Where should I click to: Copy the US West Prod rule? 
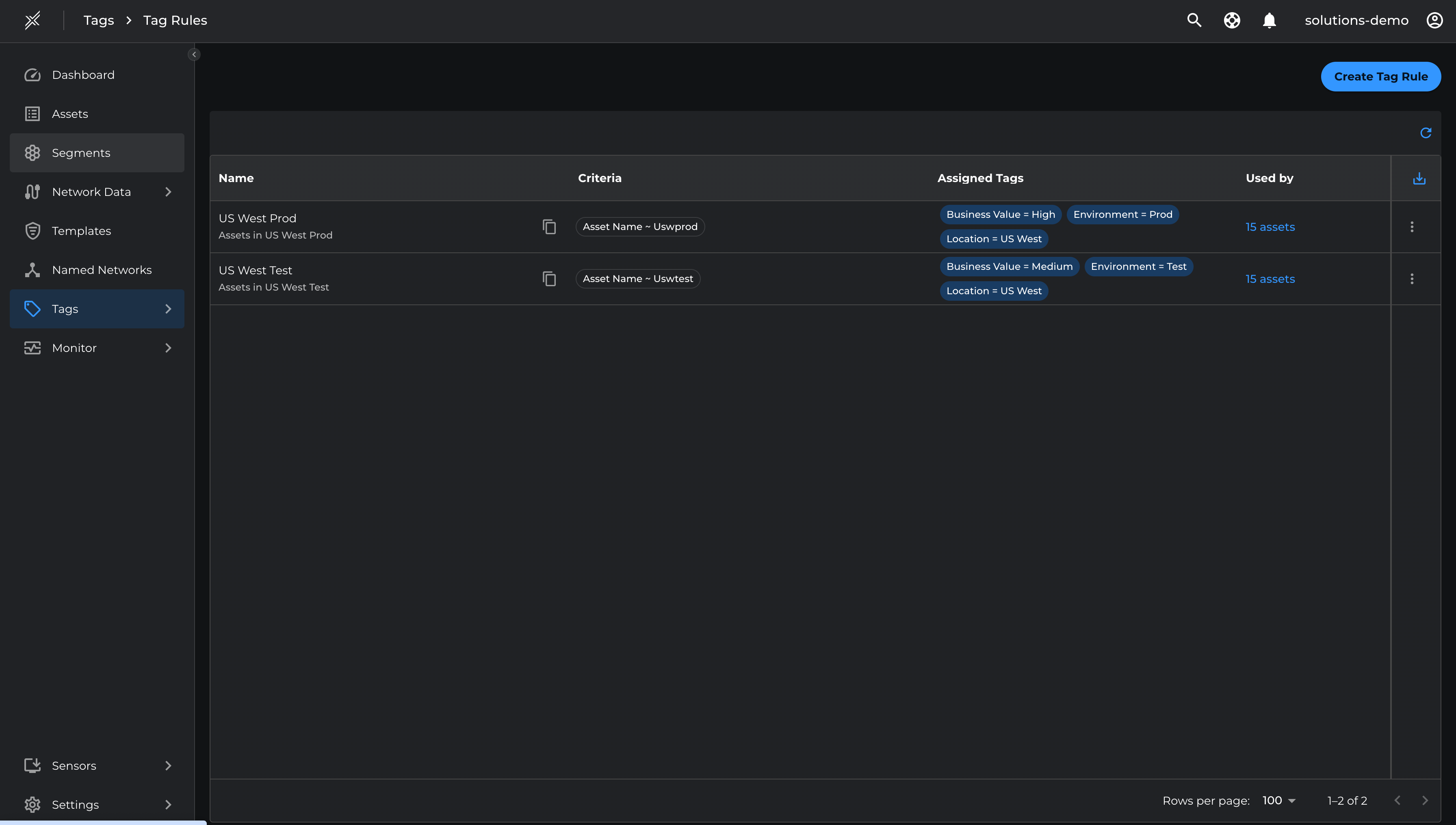[549, 227]
